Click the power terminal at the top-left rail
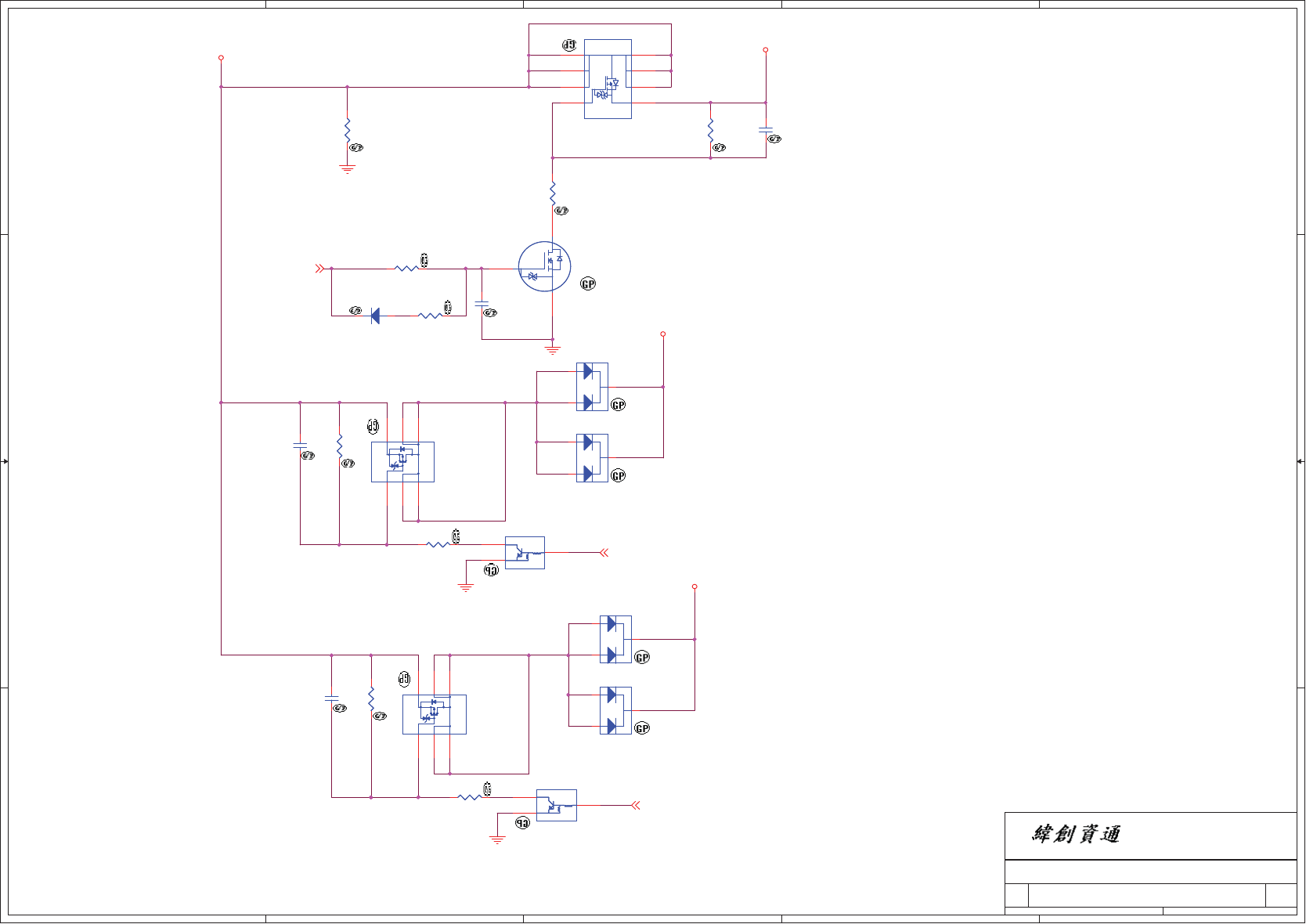The height and width of the screenshot is (924, 1306). pyautogui.click(x=222, y=58)
